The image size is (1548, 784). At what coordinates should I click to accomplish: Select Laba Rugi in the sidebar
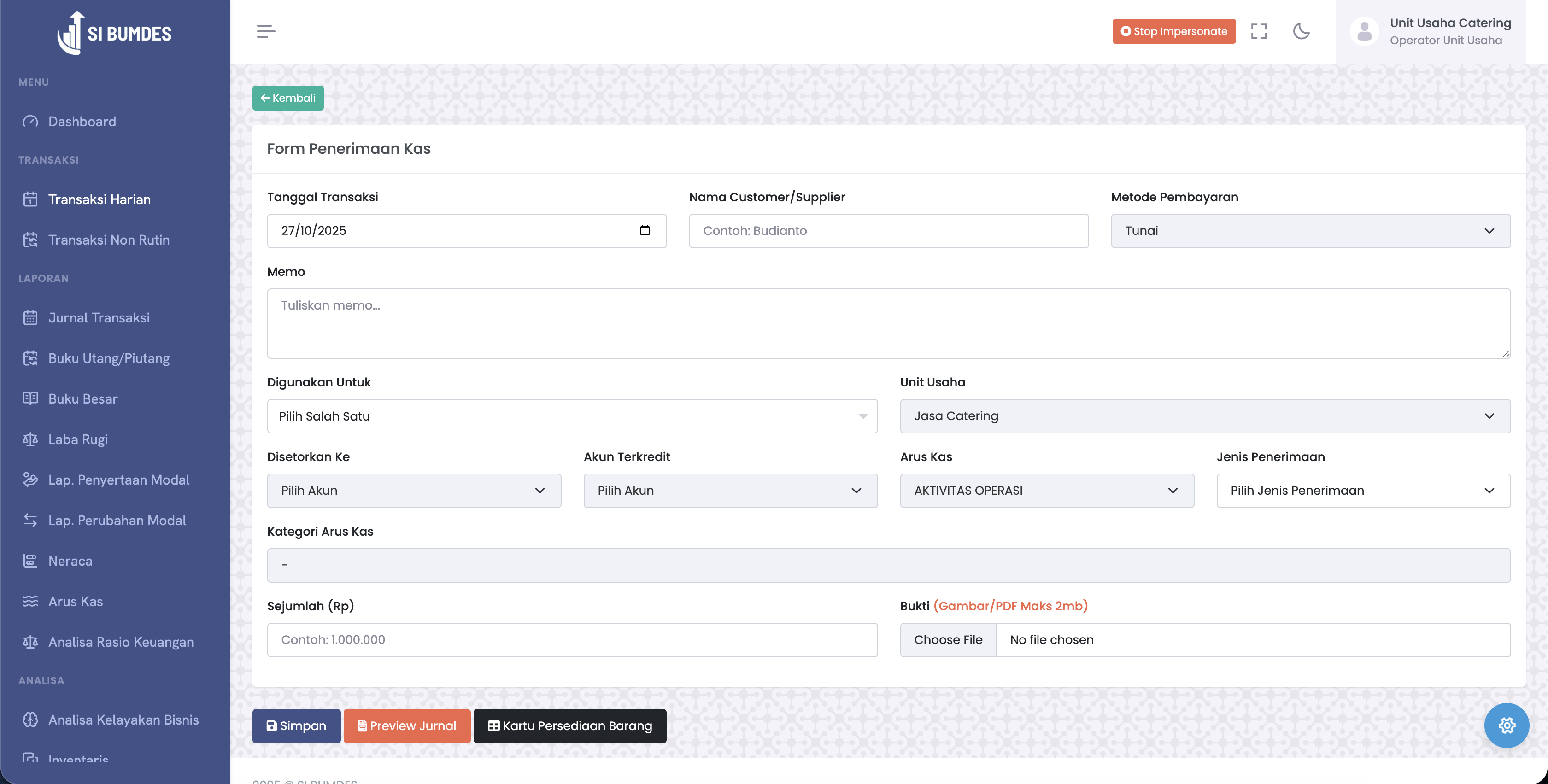(x=77, y=439)
